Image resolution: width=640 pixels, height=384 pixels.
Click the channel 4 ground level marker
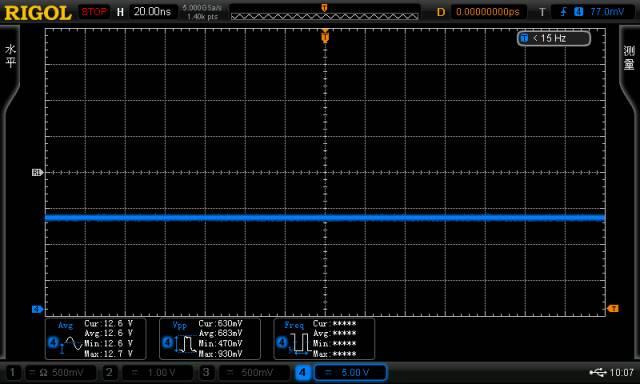(37, 309)
